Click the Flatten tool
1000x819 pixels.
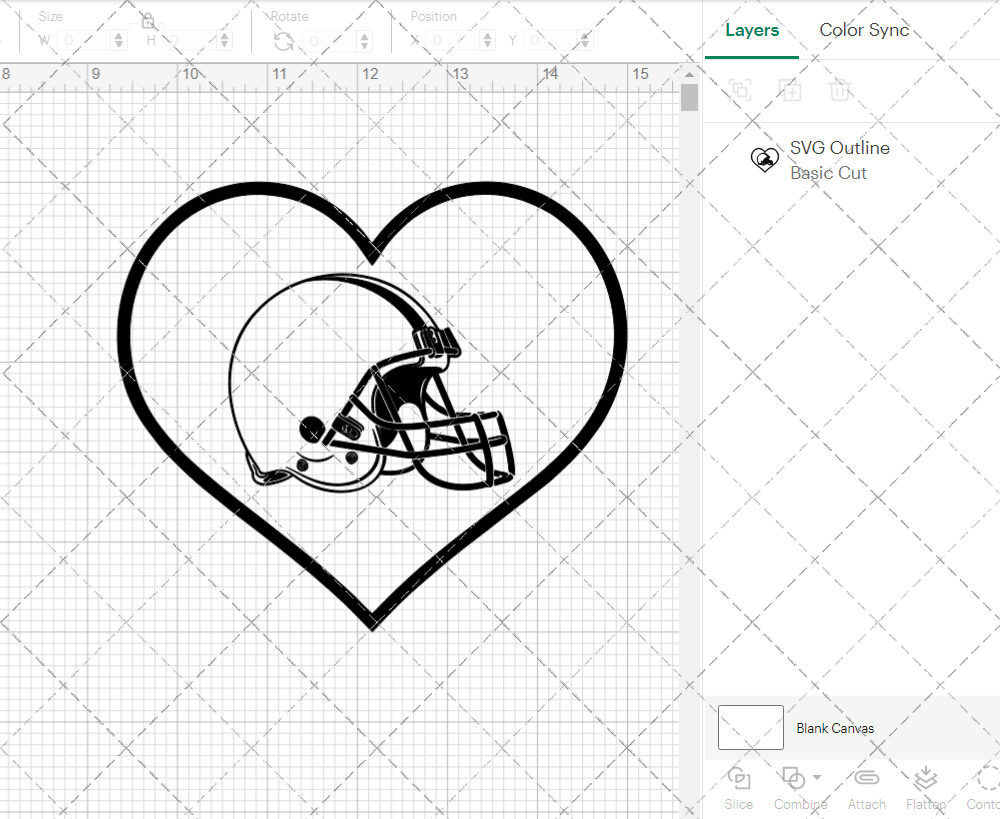[x=925, y=789]
